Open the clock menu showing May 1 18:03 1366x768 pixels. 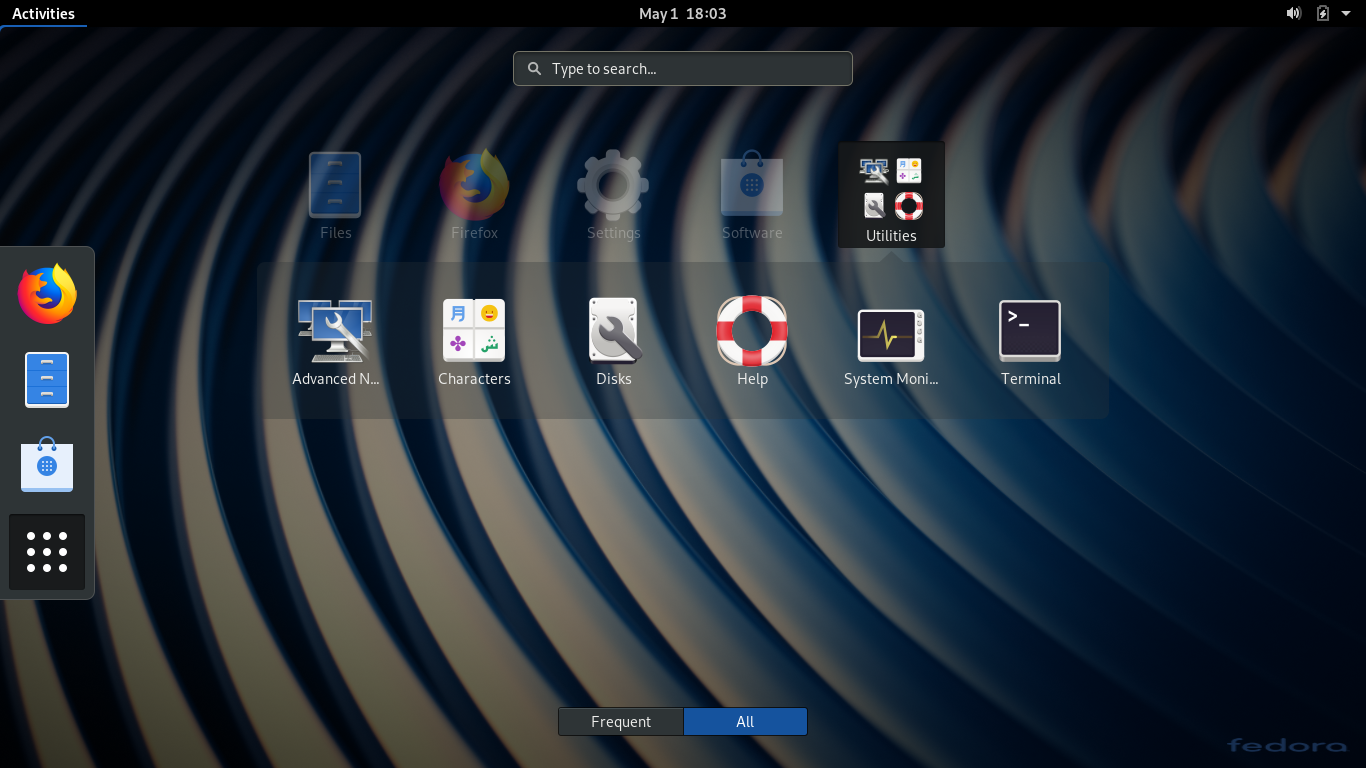click(683, 13)
